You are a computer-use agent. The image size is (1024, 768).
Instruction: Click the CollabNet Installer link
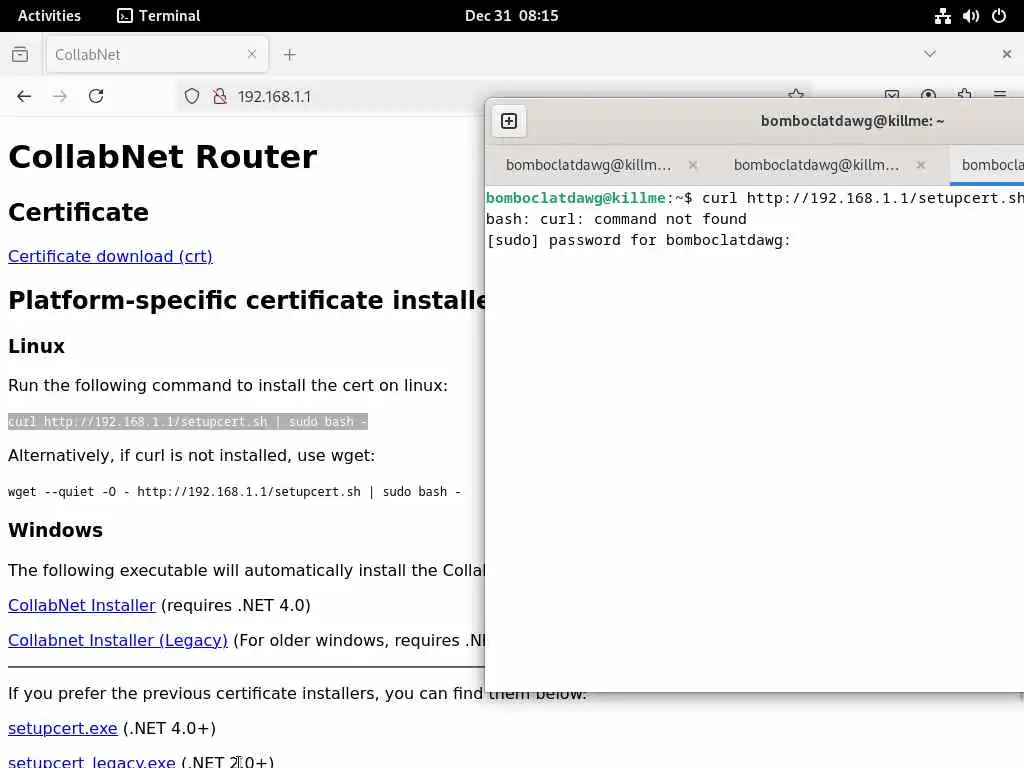[82, 605]
